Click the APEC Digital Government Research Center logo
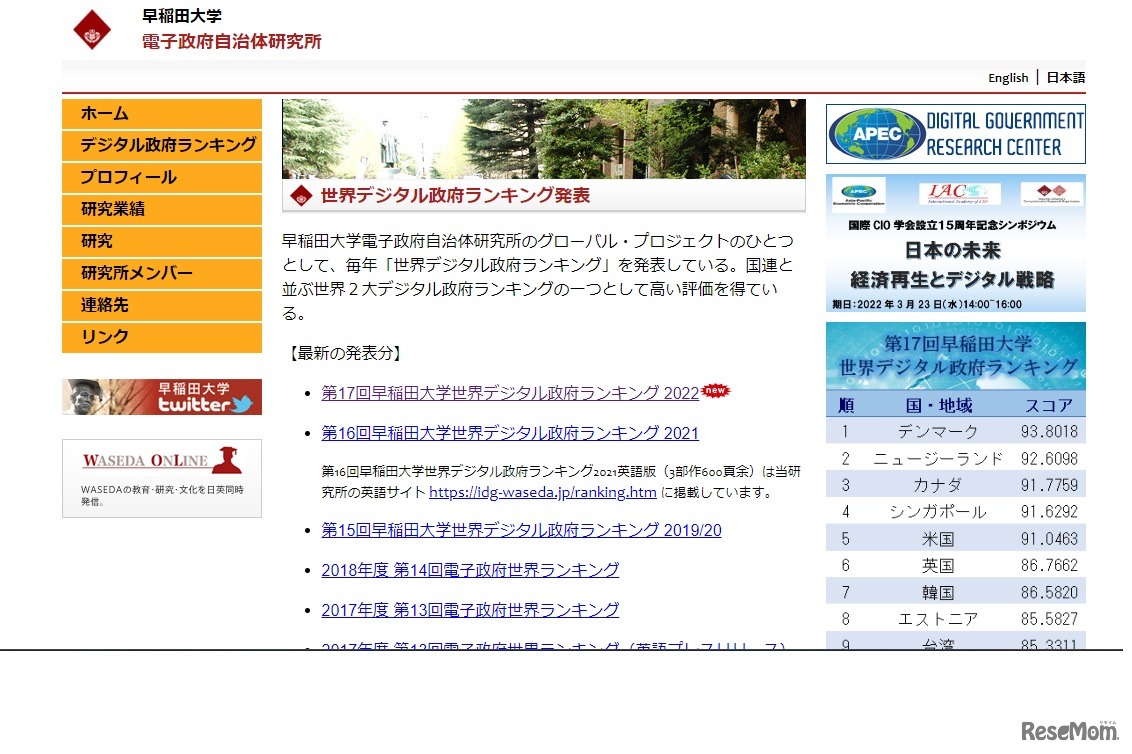This screenshot has width=1132, height=754. pos(955,134)
